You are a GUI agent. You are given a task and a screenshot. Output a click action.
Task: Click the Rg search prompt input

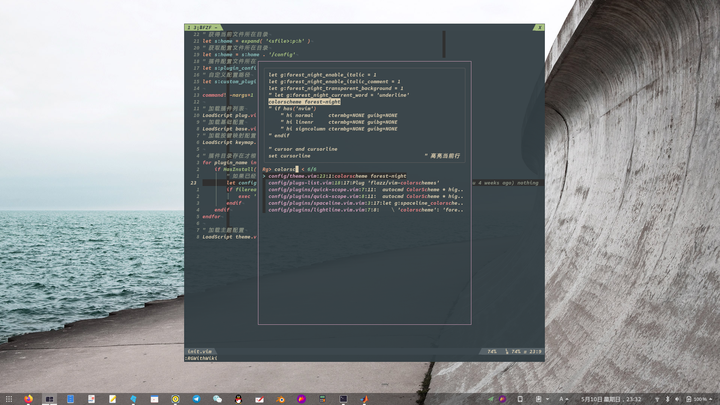285,169
